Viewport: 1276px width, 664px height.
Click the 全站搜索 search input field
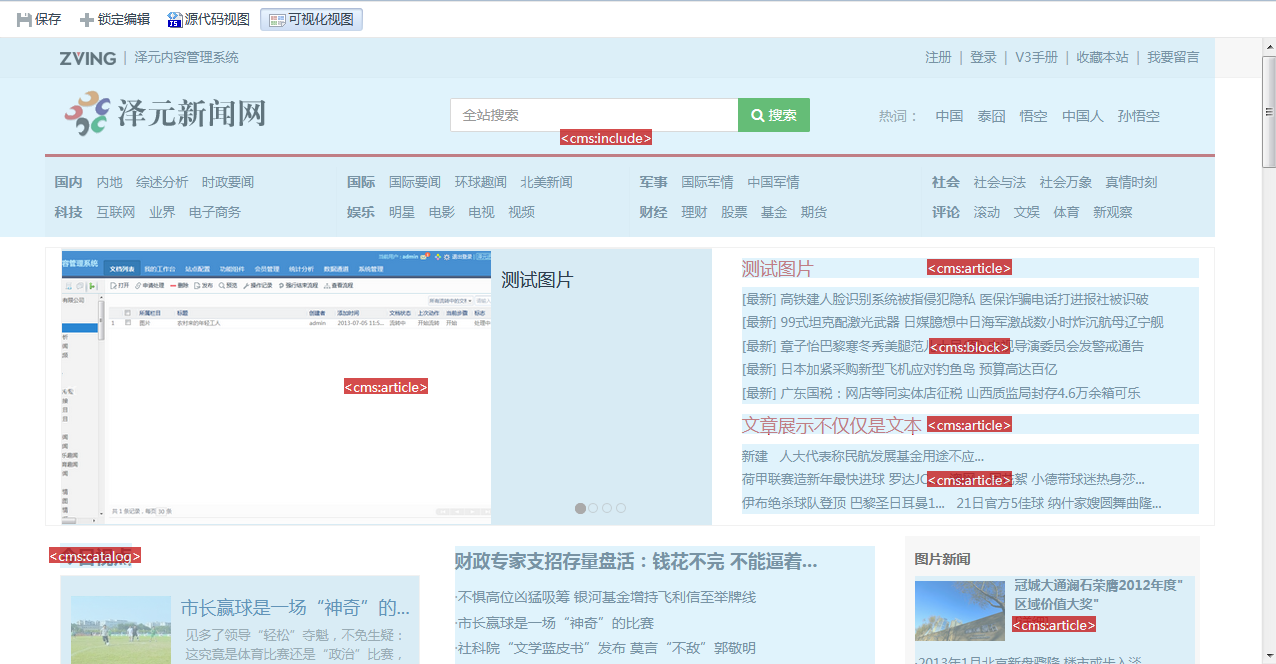(x=594, y=115)
